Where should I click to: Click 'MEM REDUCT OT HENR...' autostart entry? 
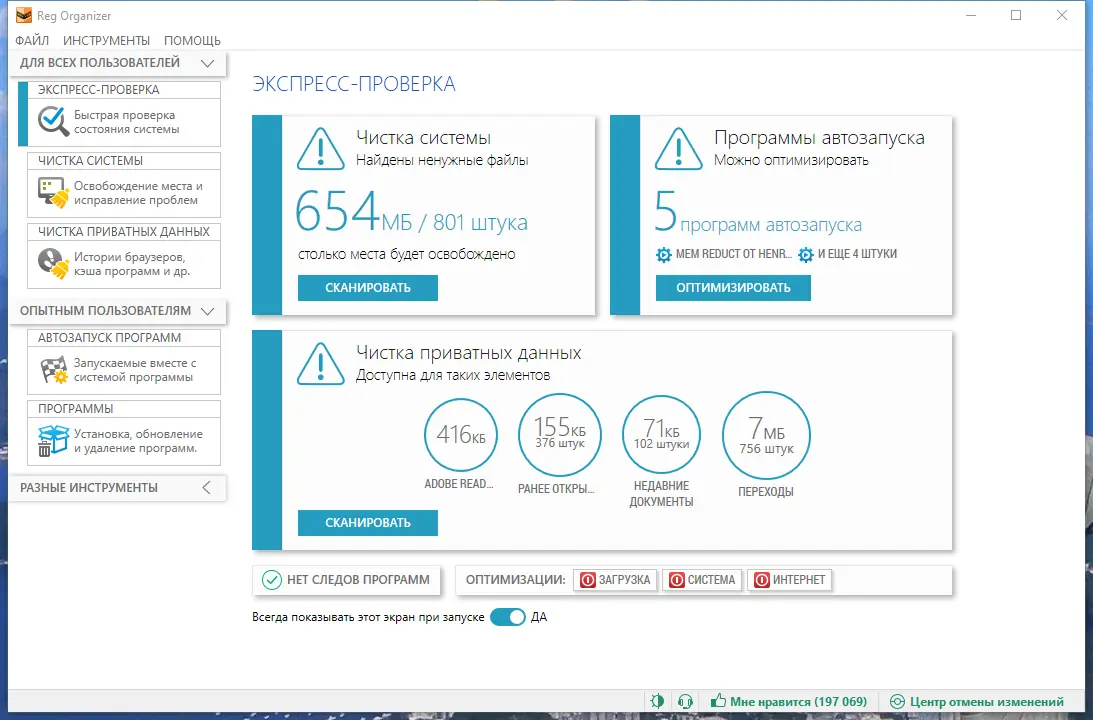pos(733,254)
